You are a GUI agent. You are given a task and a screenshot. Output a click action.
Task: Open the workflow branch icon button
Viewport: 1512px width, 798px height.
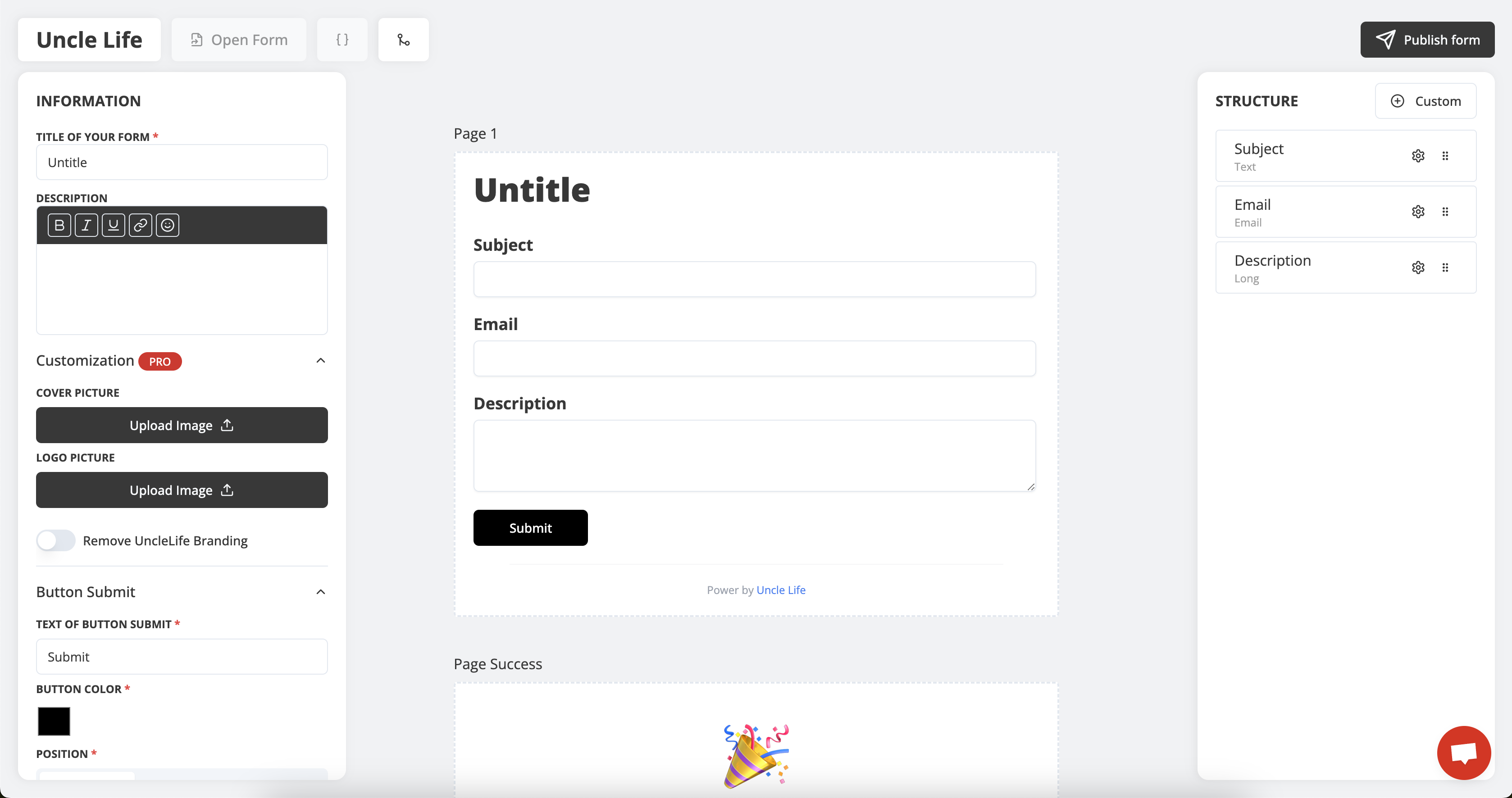403,40
